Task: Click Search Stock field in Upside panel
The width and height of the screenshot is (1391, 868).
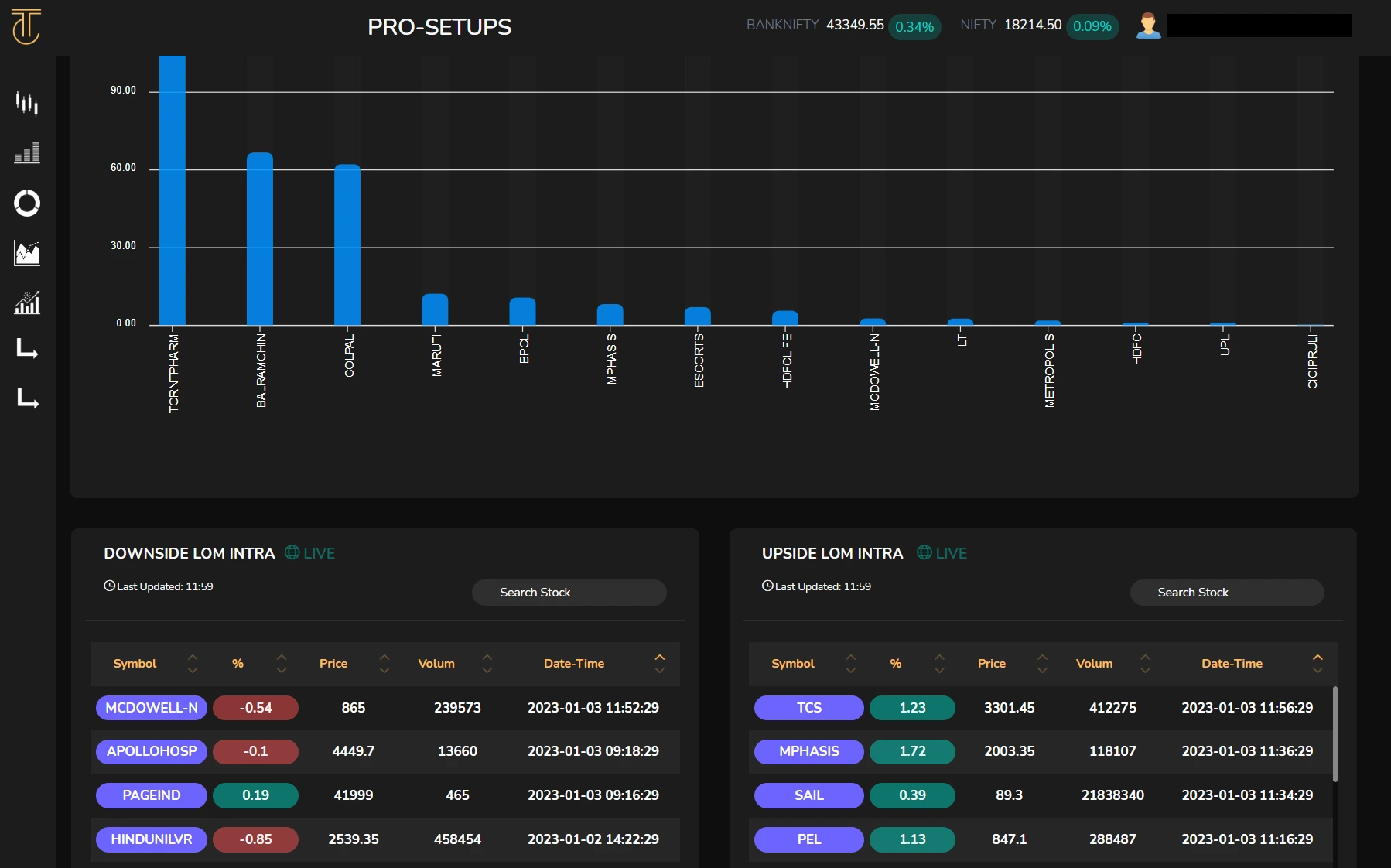Action: [1227, 593]
